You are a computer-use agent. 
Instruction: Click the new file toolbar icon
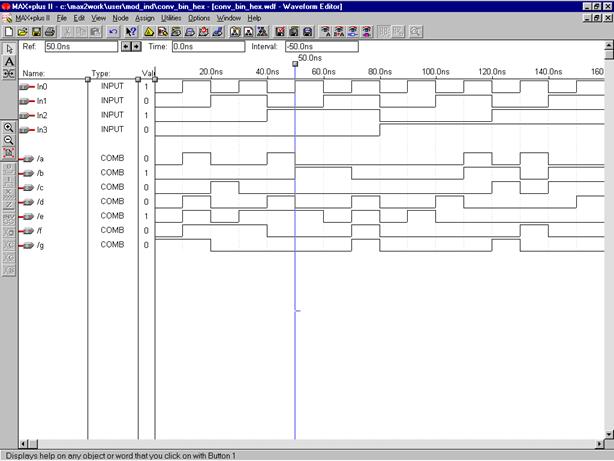[x=8, y=32]
